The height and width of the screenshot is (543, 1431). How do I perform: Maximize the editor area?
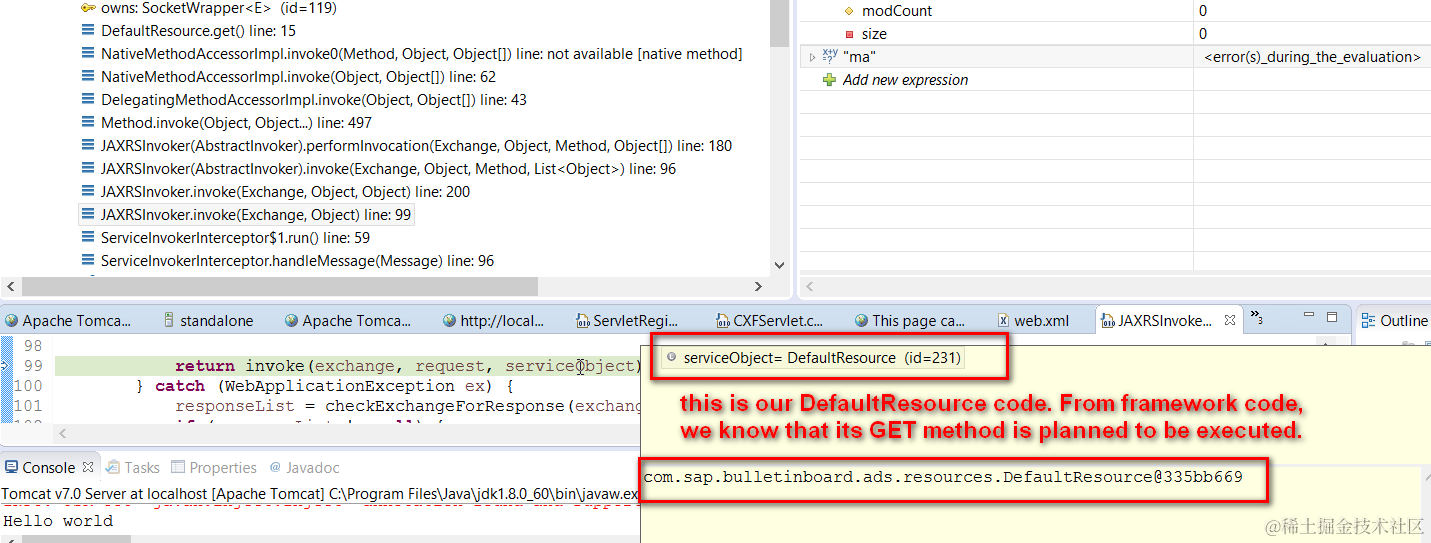[x=1332, y=317]
